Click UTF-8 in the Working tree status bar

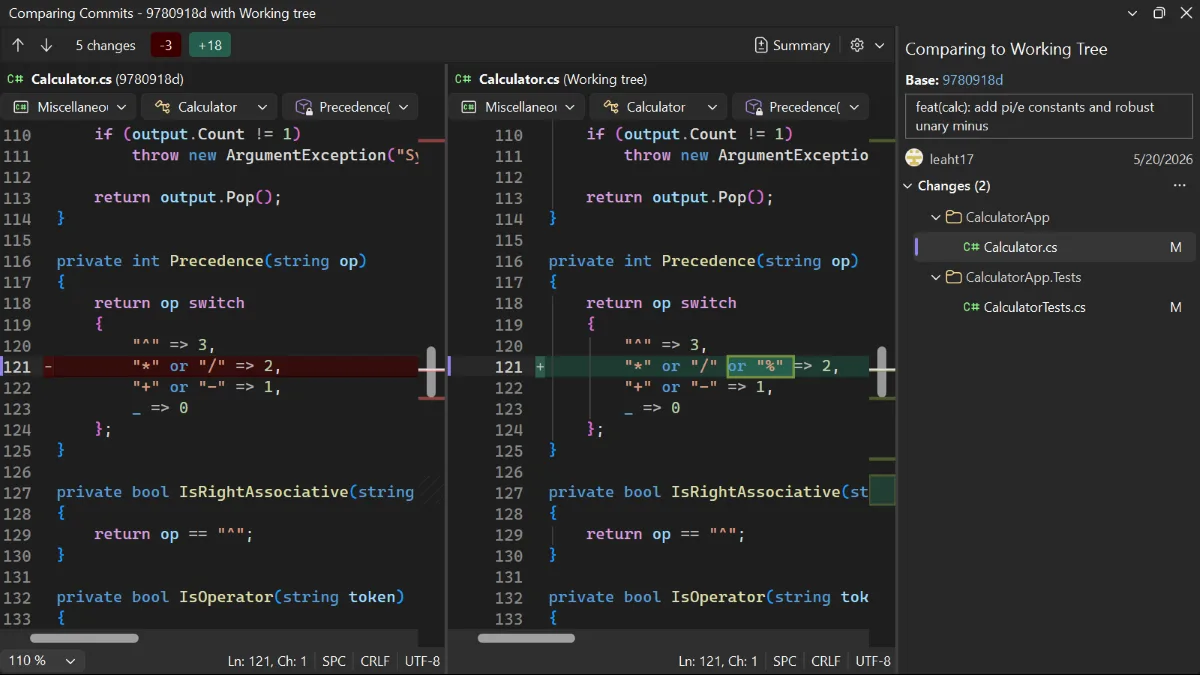pyautogui.click(x=873, y=661)
